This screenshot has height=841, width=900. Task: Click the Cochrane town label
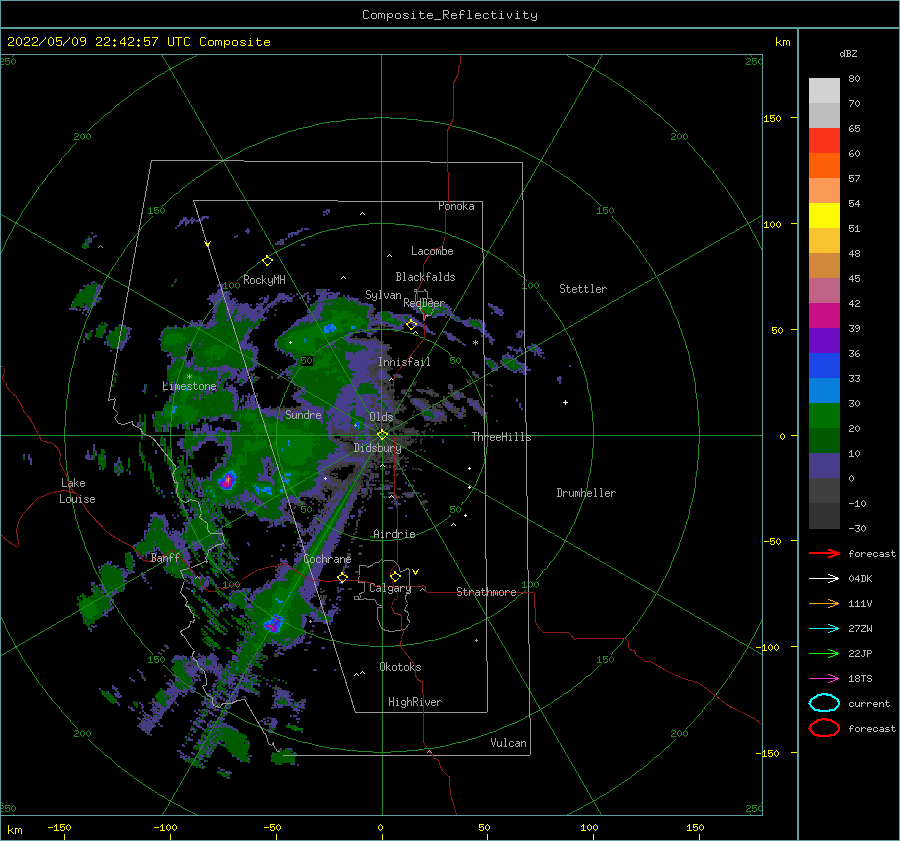point(327,559)
